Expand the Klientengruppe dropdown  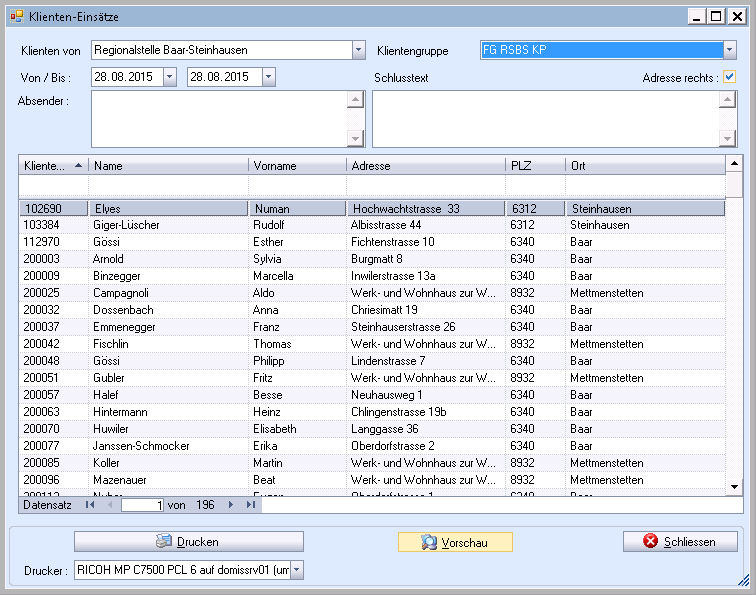point(729,50)
